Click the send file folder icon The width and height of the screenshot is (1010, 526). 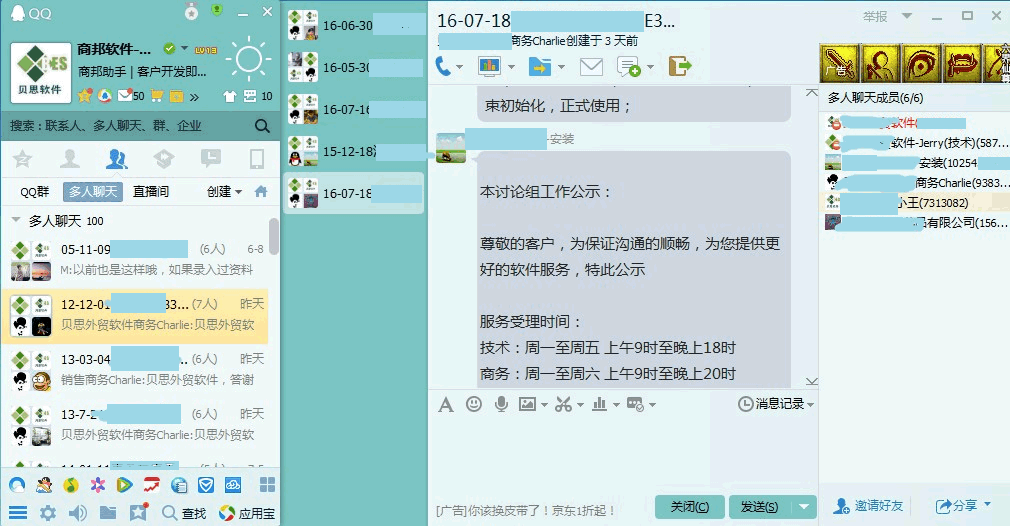(x=540, y=66)
